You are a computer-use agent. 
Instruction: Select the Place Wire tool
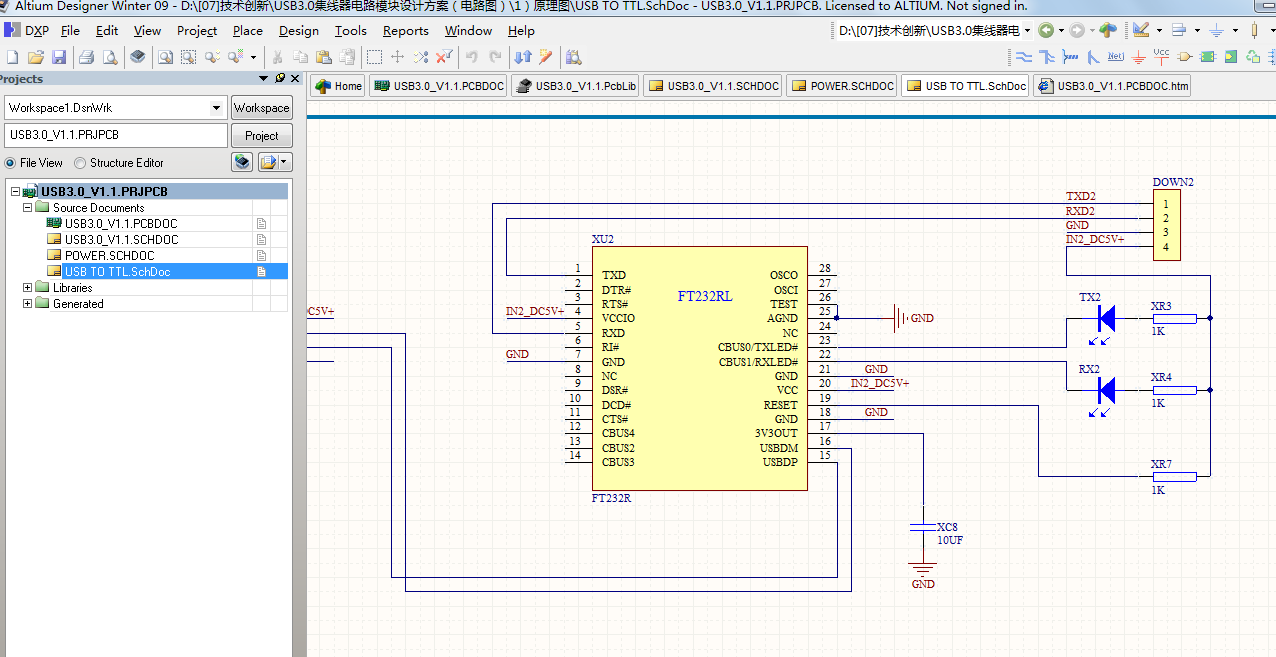tap(1023, 57)
